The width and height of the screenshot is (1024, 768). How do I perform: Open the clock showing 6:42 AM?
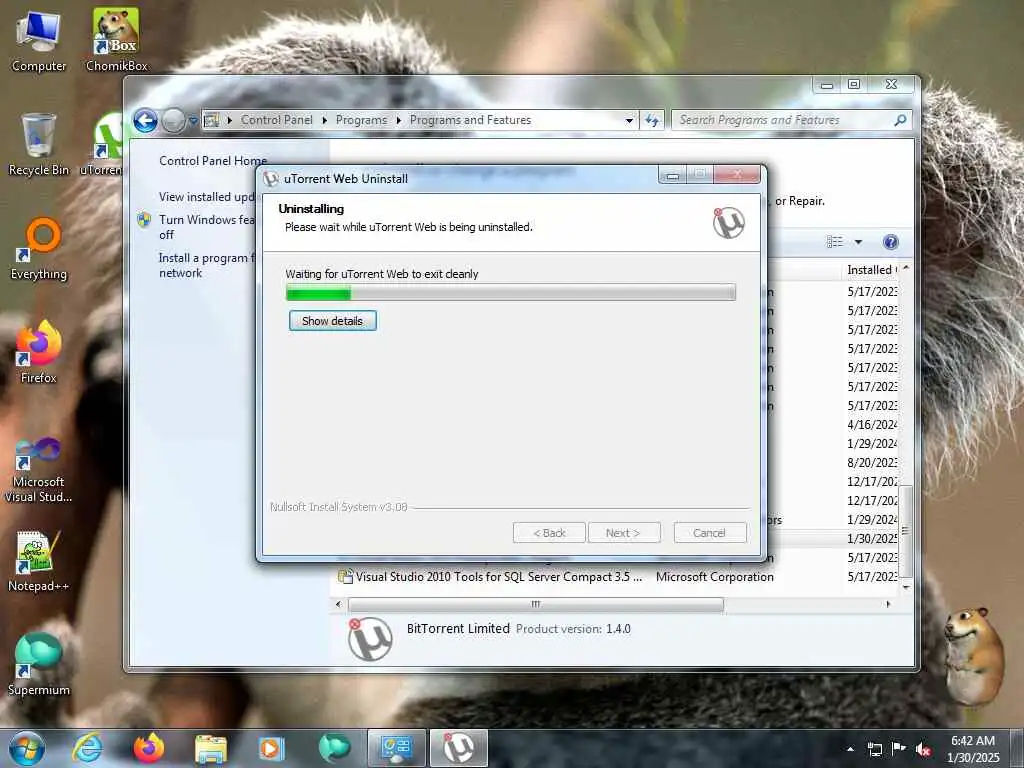(972, 749)
